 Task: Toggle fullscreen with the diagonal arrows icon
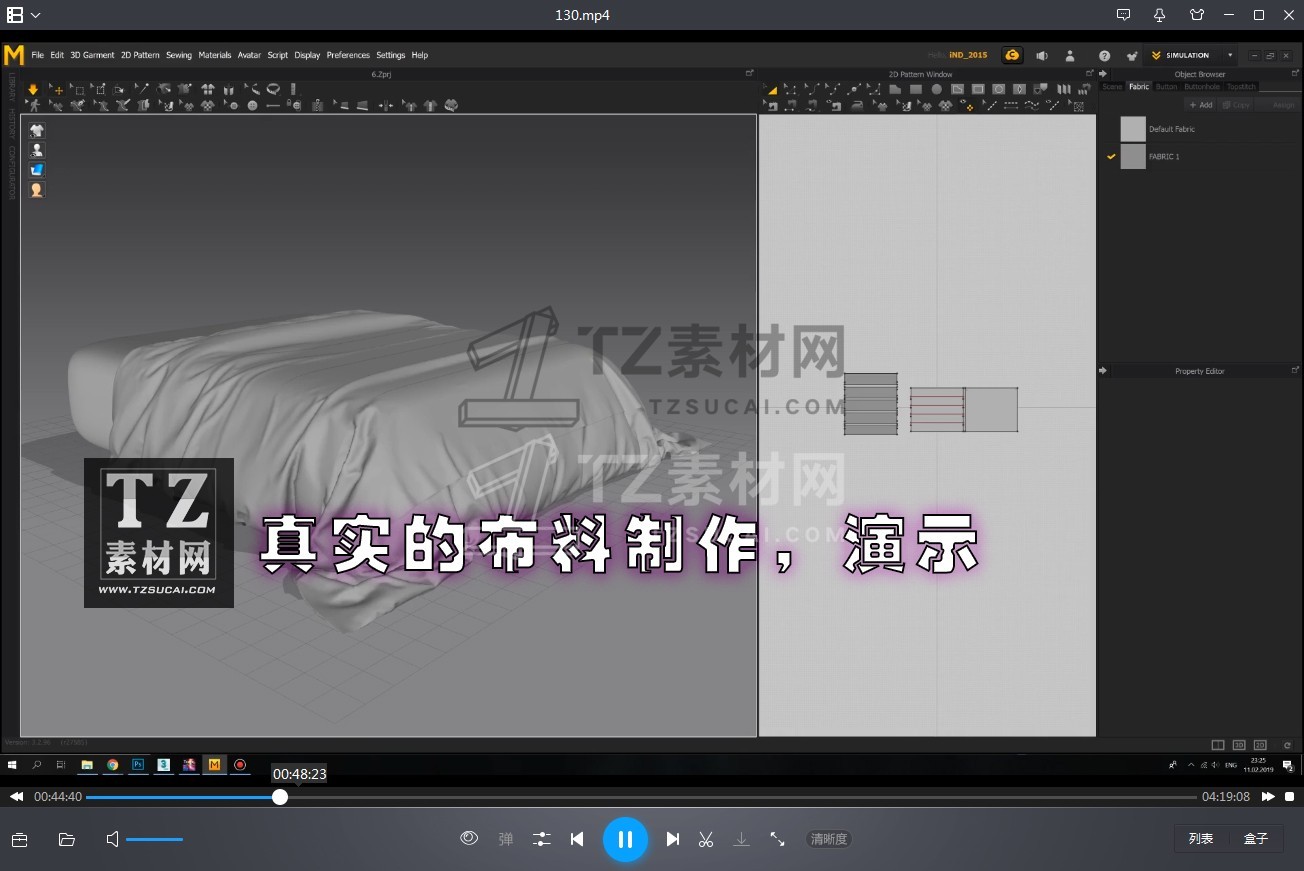coord(777,839)
